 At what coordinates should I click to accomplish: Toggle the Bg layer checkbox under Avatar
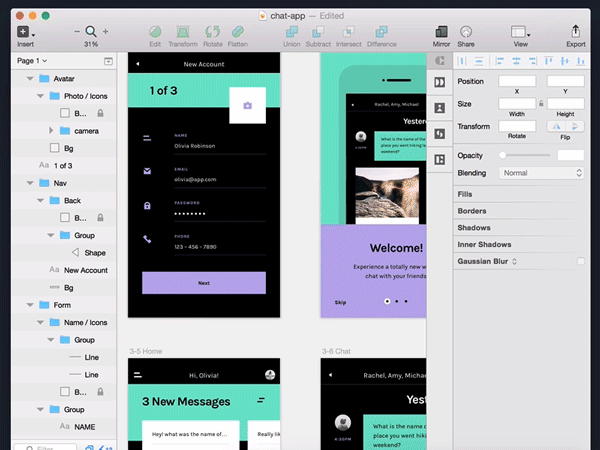[x=65, y=148]
